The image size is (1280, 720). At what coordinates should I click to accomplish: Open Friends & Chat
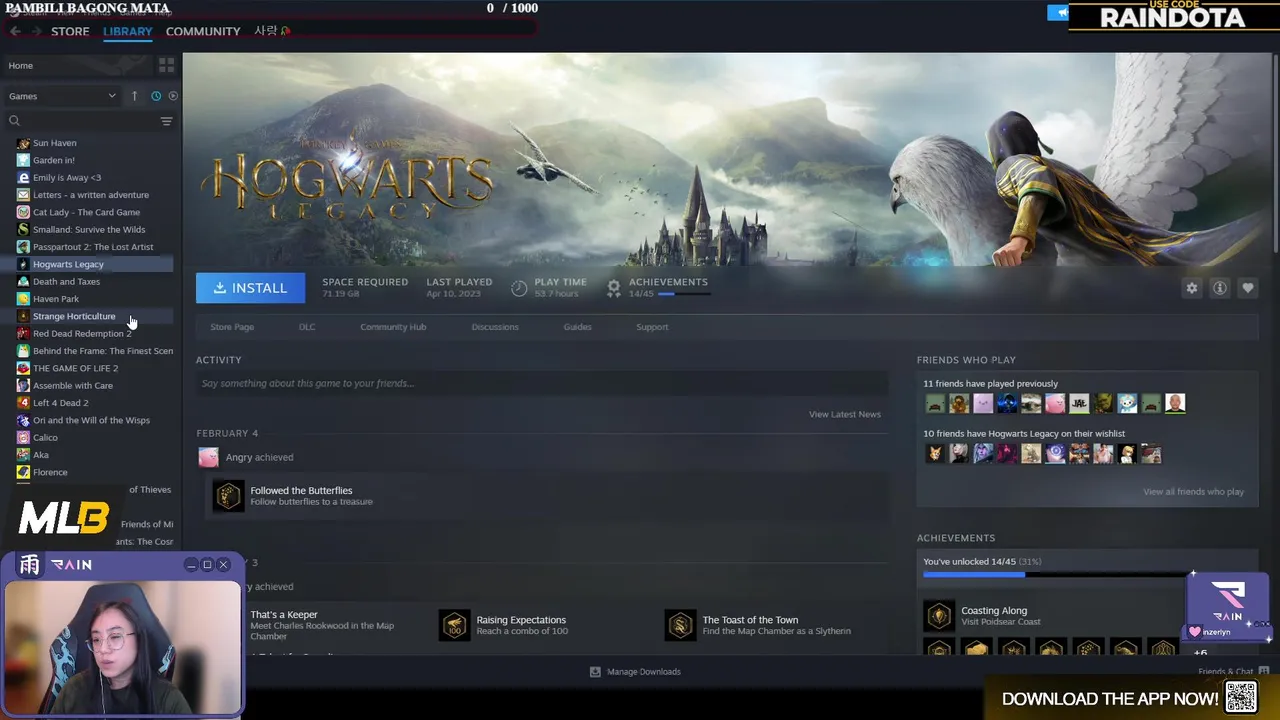(x=1234, y=672)
